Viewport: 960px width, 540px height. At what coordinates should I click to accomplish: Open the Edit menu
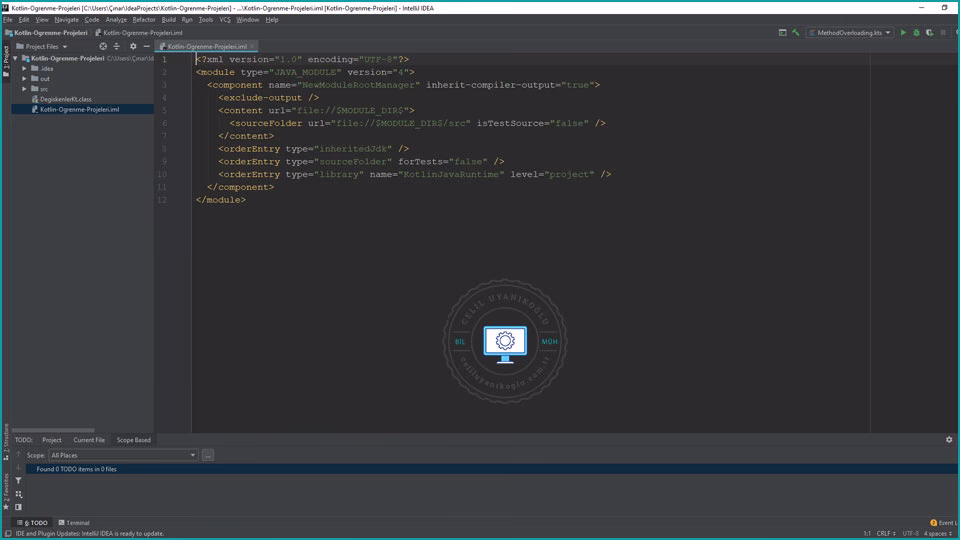[24, 20]
